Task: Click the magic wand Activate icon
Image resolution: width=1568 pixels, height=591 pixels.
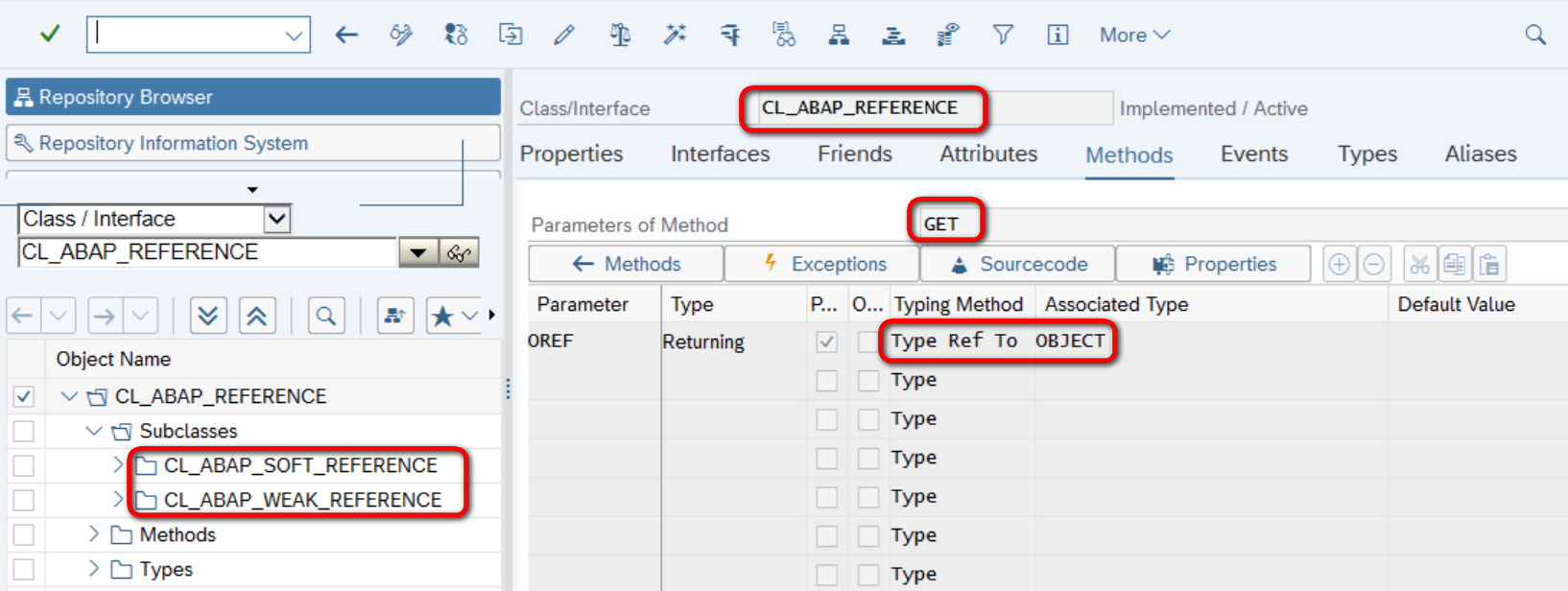Action: pyautogui.click(x=675, y=35)
